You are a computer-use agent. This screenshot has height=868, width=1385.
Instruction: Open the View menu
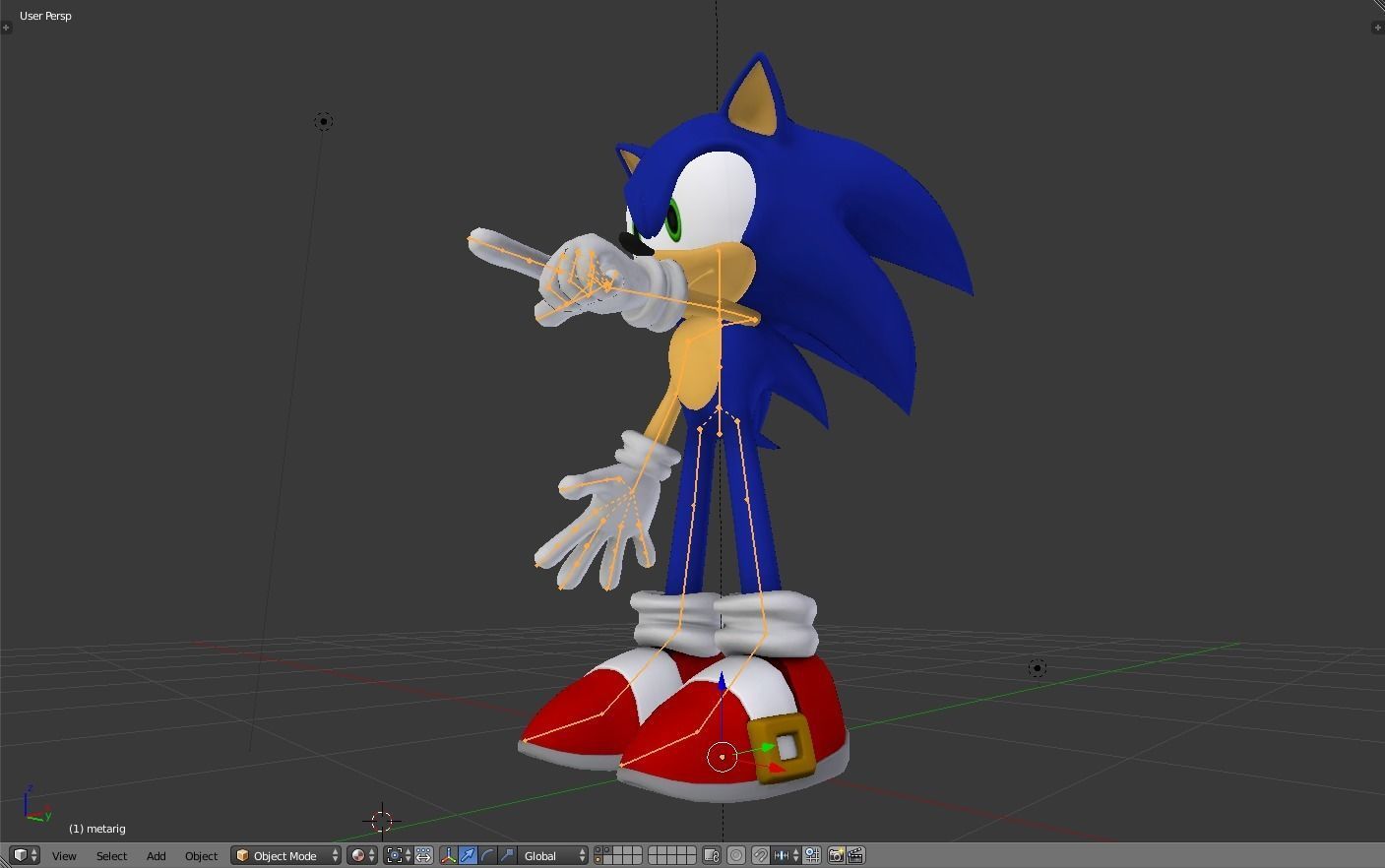click(x=64, y=856)
